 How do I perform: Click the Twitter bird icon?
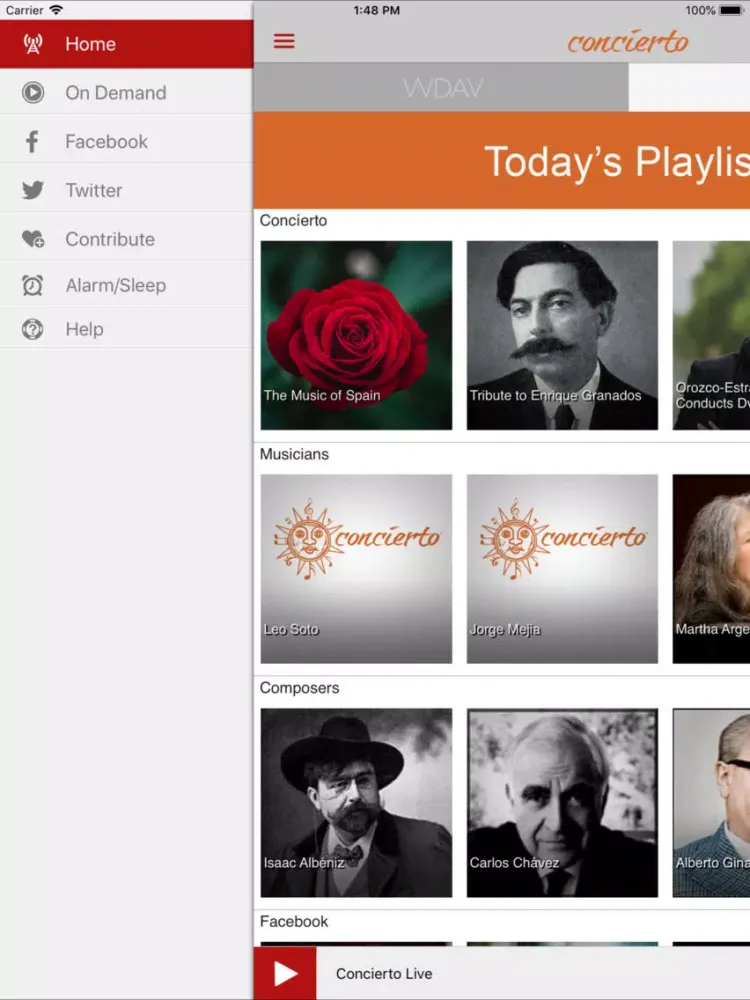point(33,190)
